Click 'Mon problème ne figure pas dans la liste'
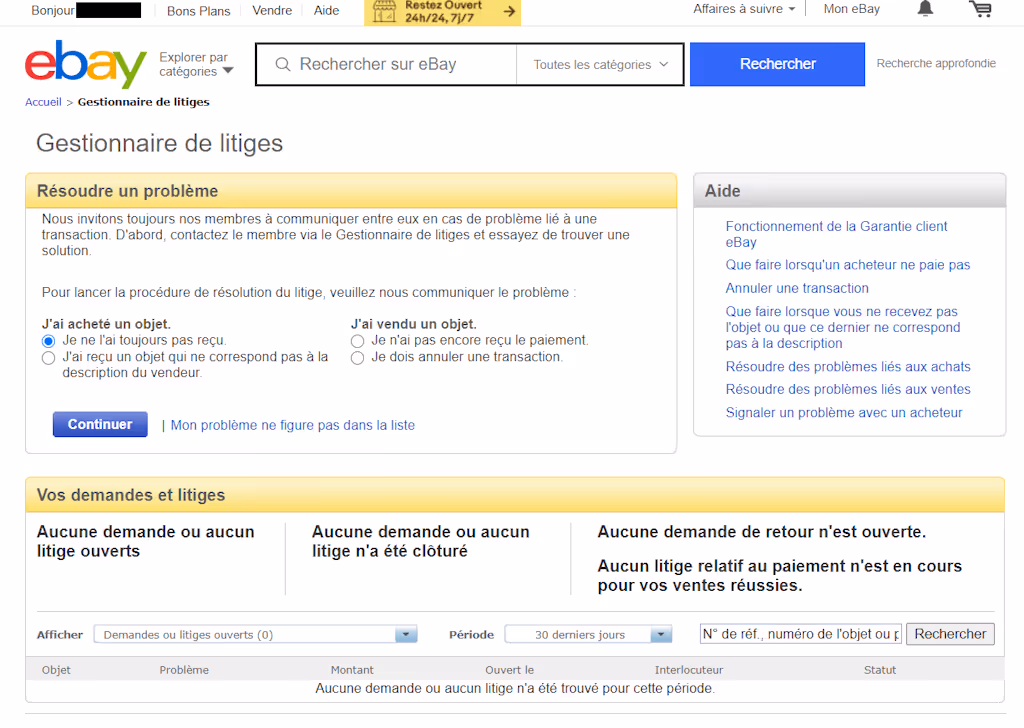 pos(292,425)
